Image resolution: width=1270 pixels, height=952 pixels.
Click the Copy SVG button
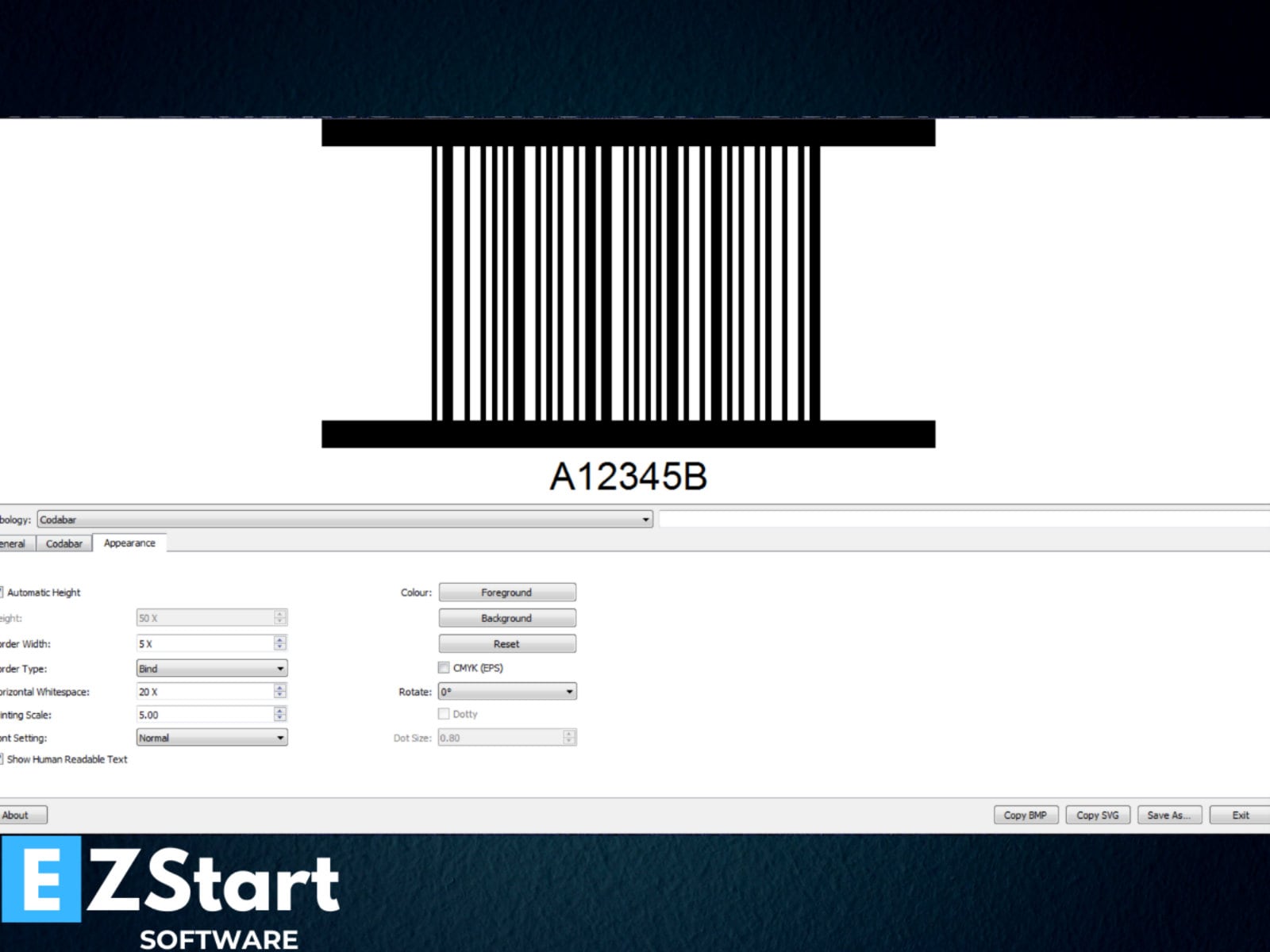pyautogui.click(x=1098, y=815)
